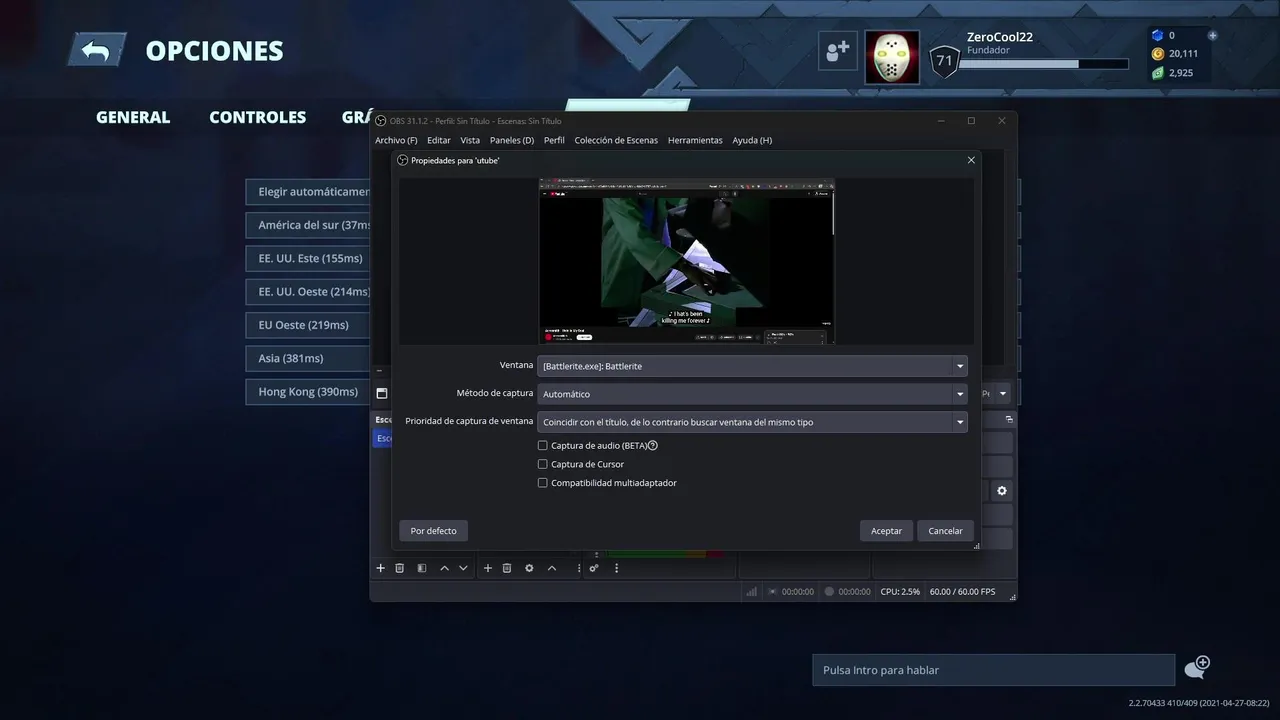This screenshot has width=1280, height=720.
Task: Open the Archivo (F) menu
Action: [396, 140]
